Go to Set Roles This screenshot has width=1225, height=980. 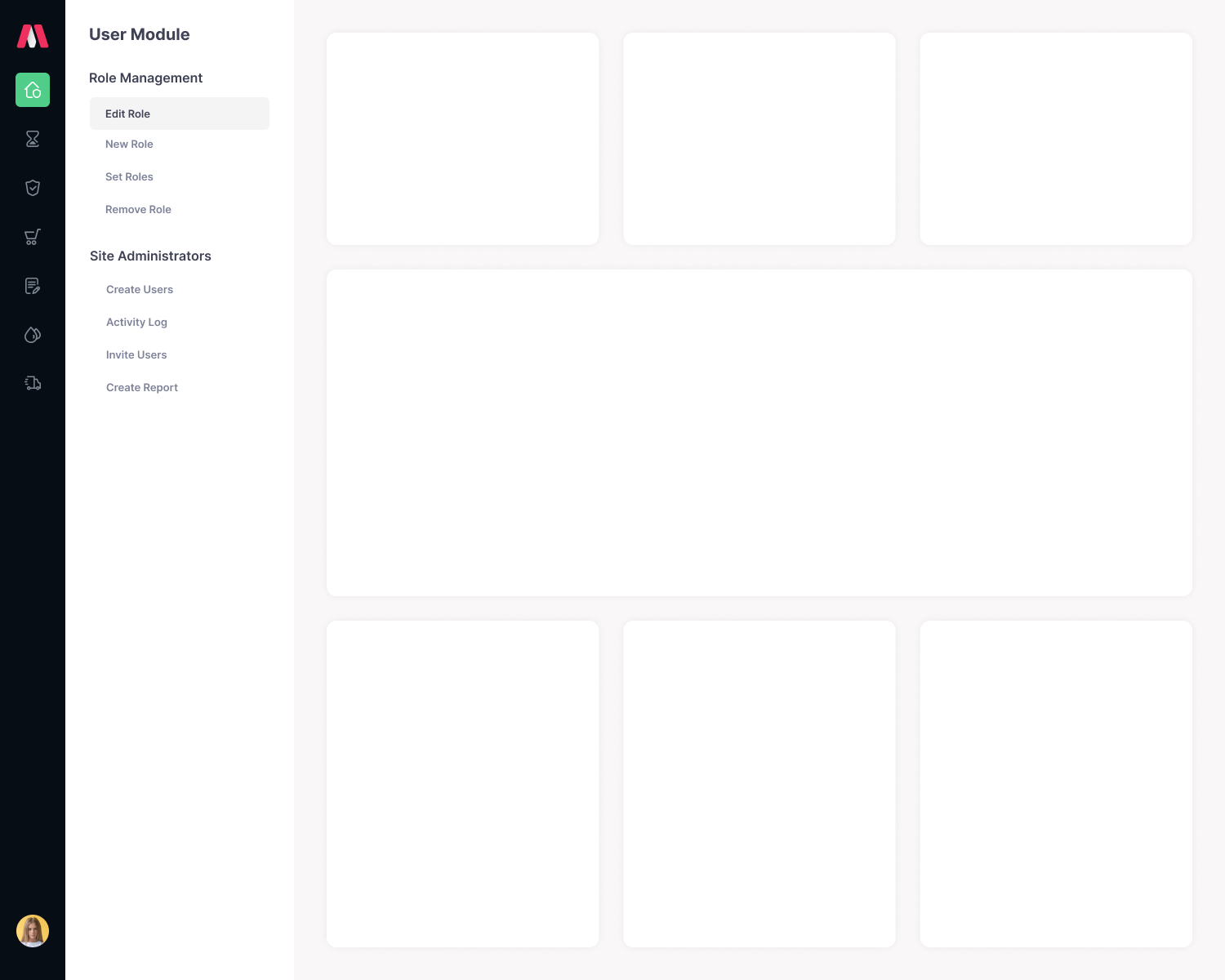click(129, 176)
